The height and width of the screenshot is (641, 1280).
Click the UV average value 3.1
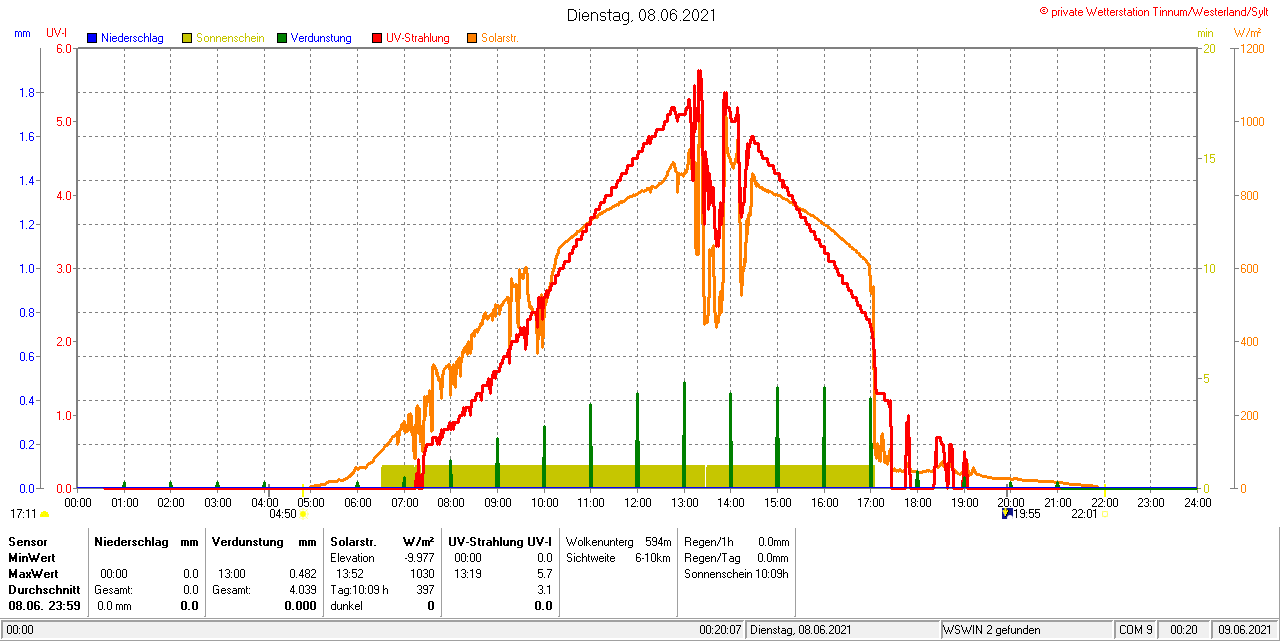pyautogui.click(x=544, y=590)
